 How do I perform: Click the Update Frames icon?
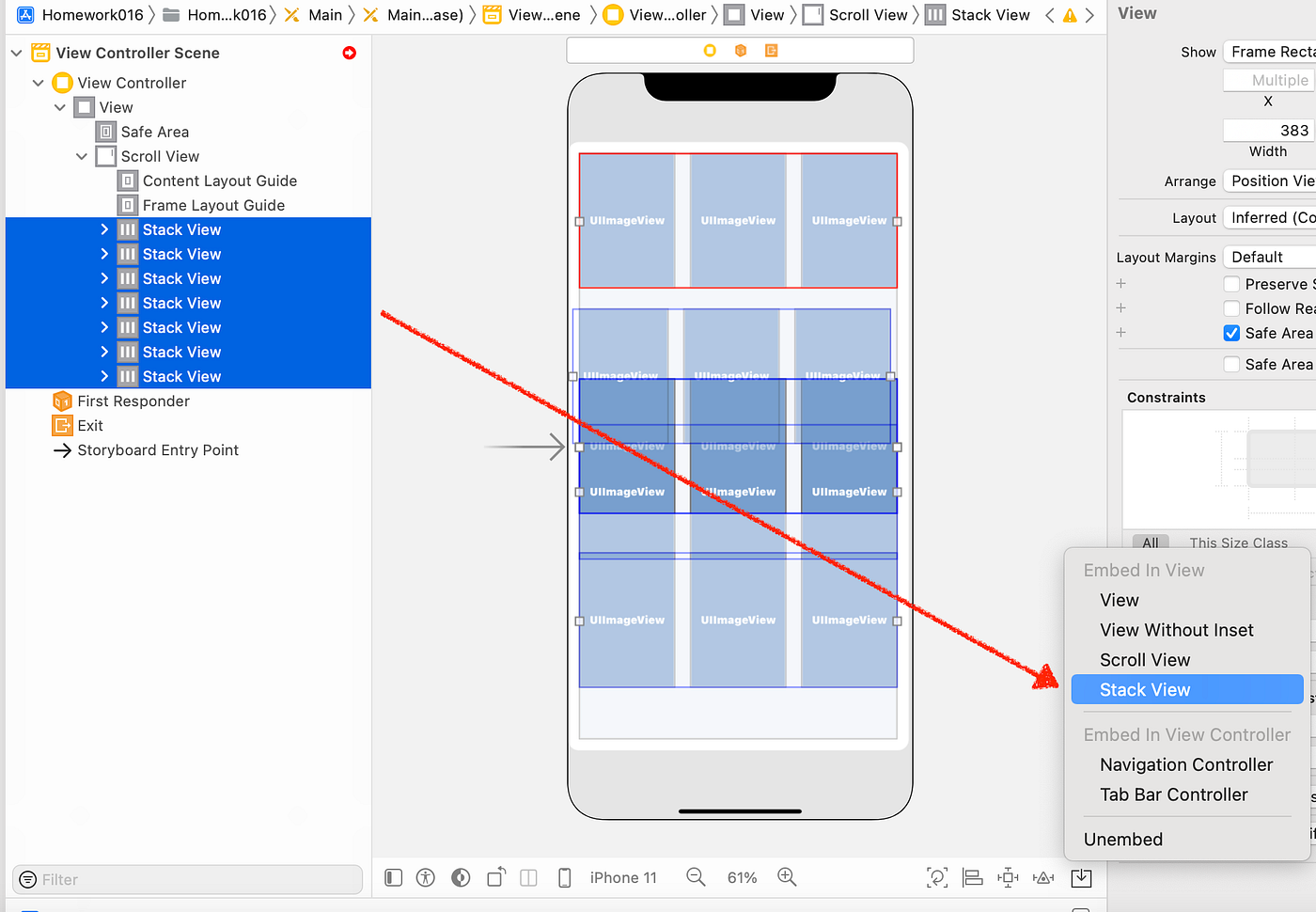[x=937, y=877]
